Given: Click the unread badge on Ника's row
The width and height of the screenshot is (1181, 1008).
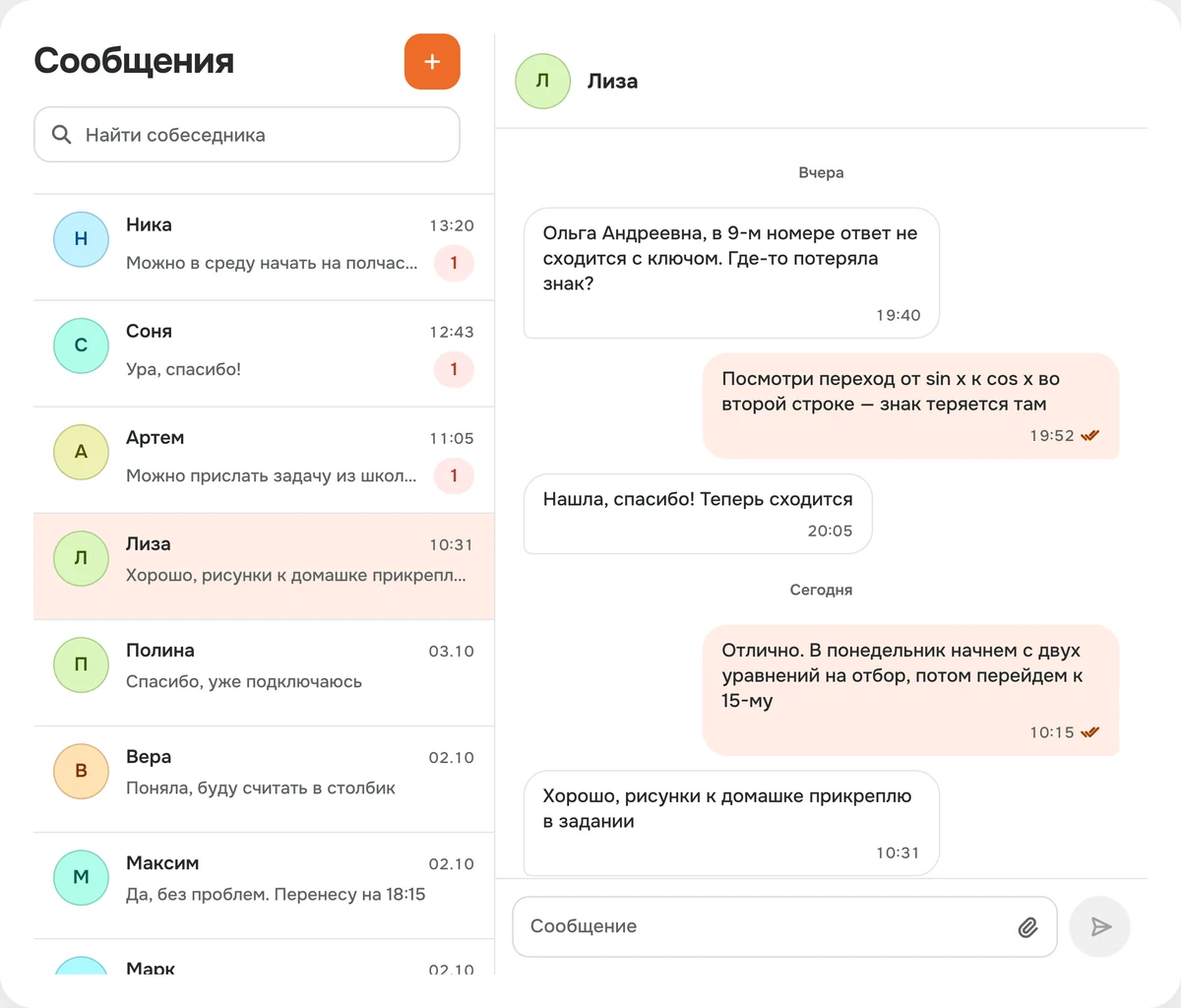Looking at the screenshot, I should pos(454,263).
